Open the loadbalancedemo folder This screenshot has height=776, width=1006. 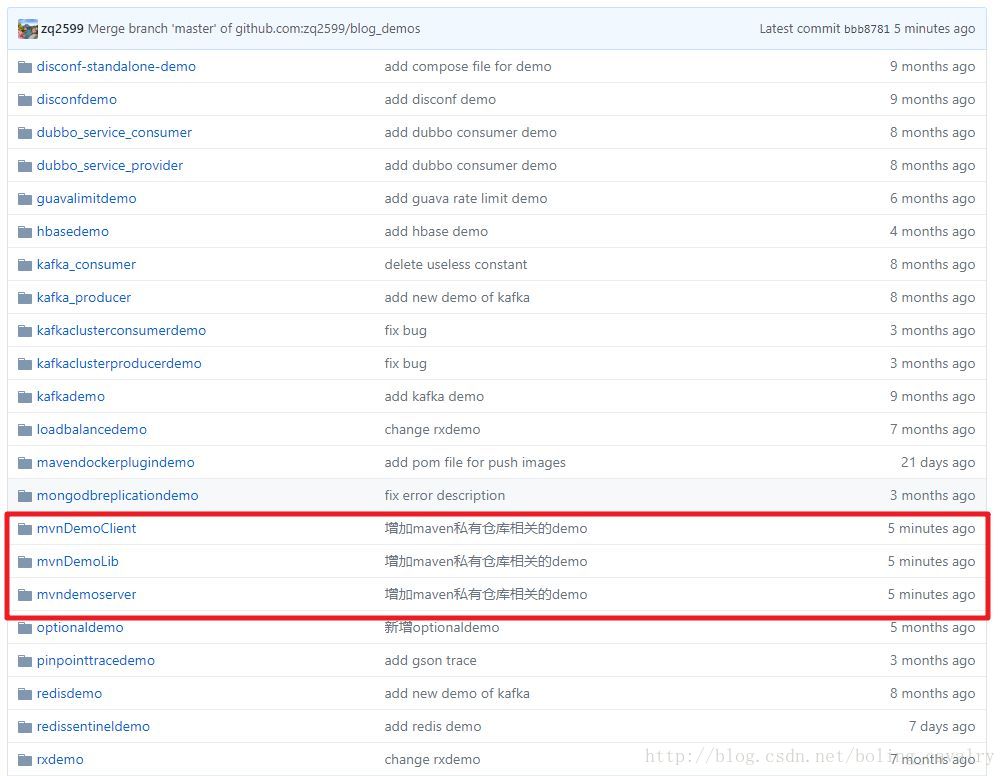tap(92, 430)
